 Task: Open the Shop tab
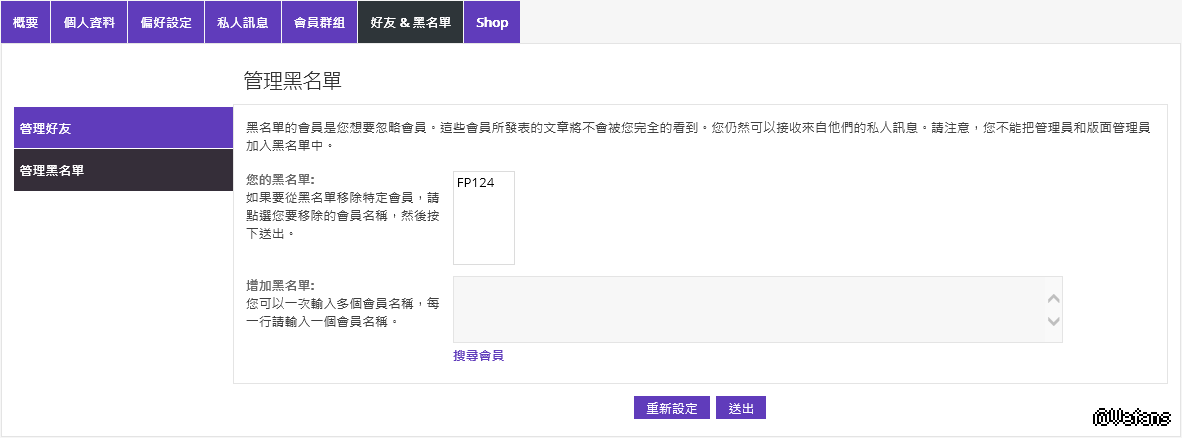[x=491, y=22]
